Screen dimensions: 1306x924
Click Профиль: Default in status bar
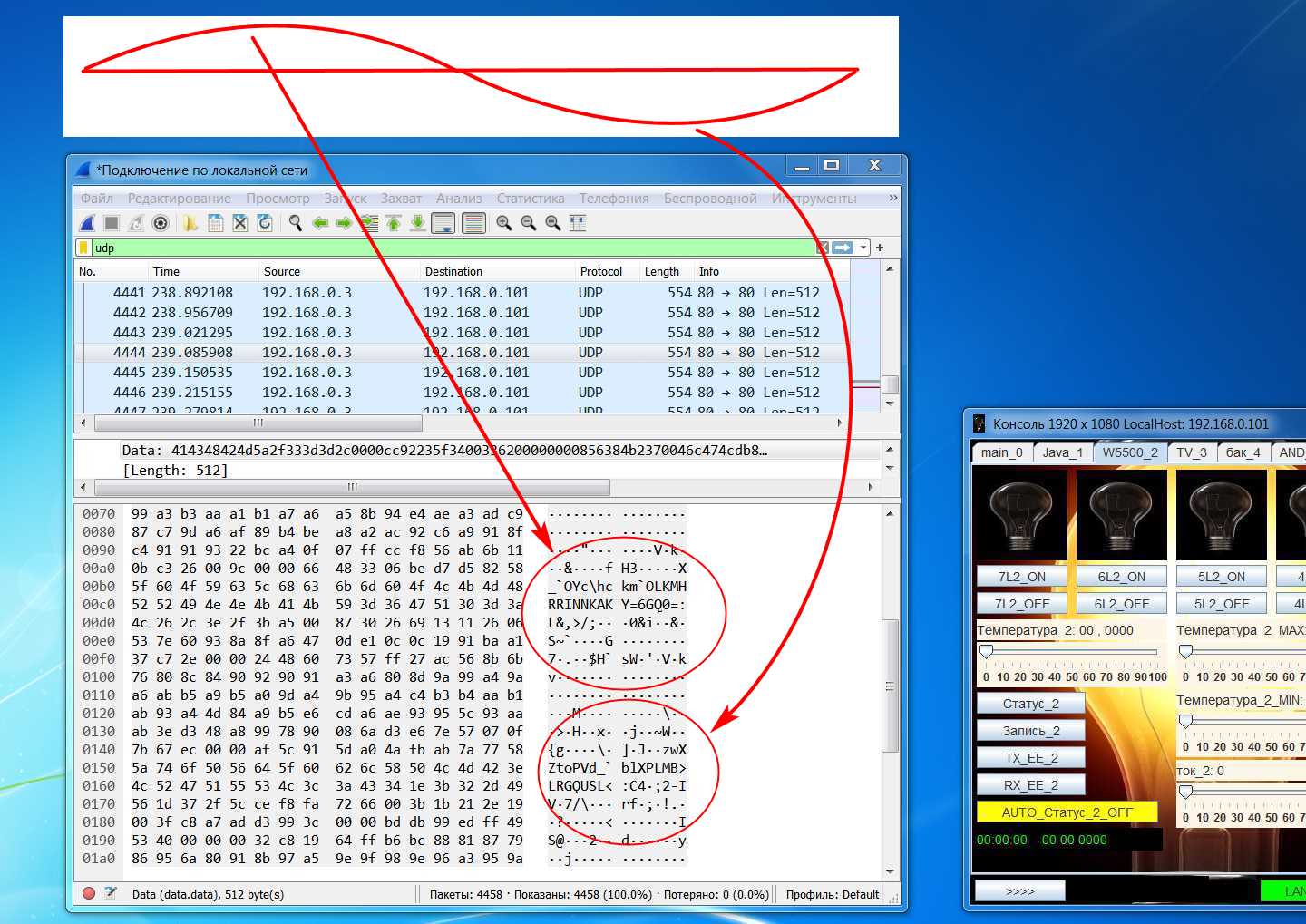833,894
